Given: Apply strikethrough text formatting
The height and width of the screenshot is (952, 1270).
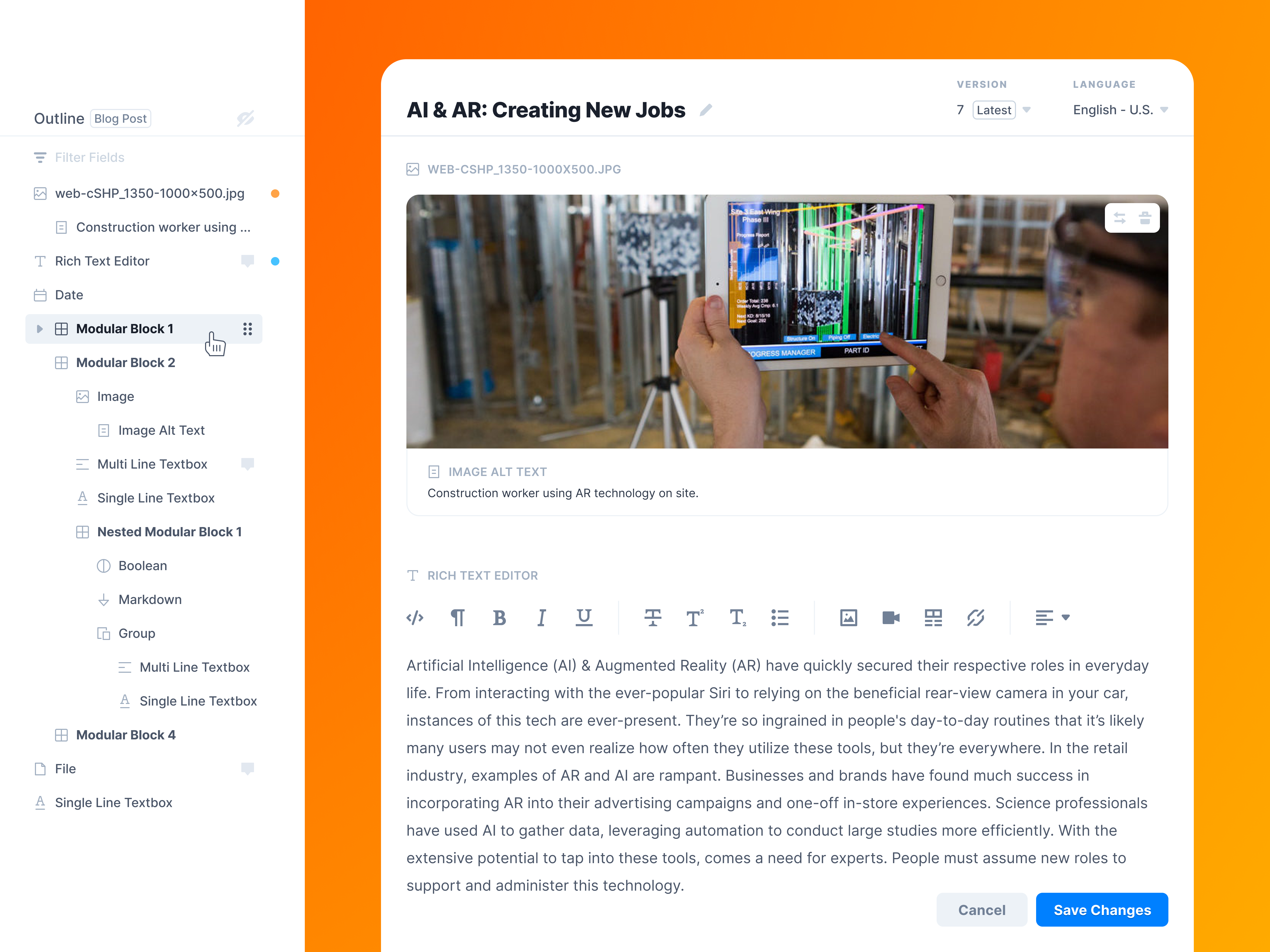Looking at the screenshot, I should pos(652,617).
